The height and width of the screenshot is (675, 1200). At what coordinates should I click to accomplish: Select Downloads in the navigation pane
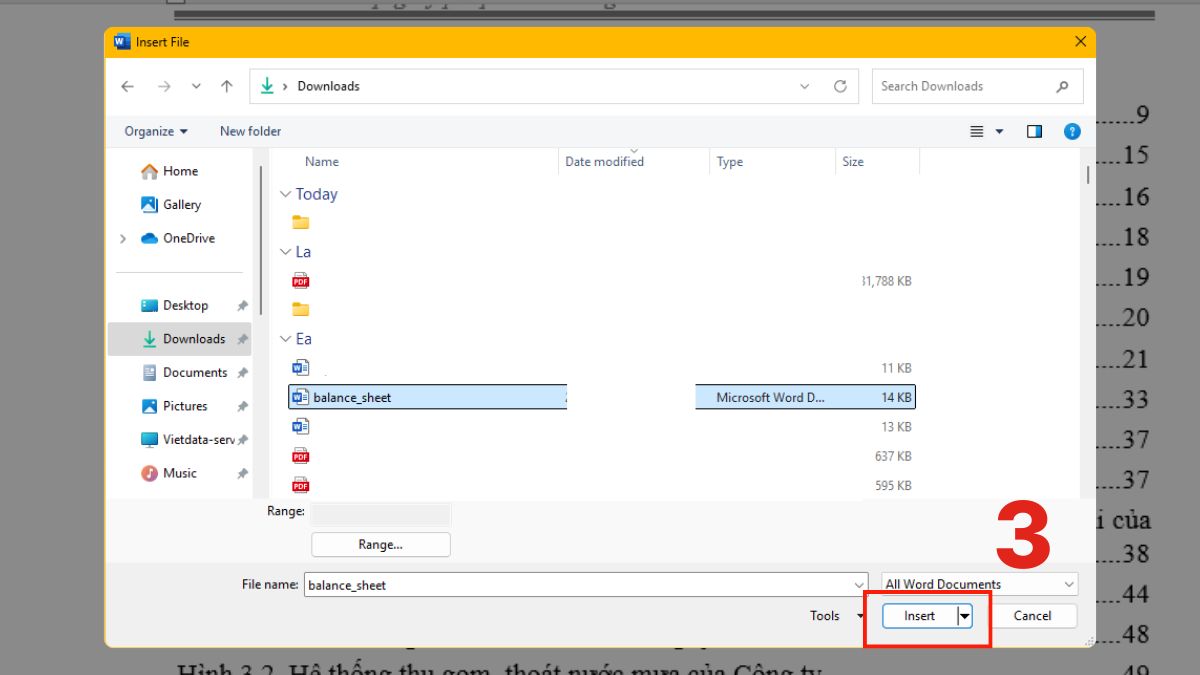(x=178, y=339)
